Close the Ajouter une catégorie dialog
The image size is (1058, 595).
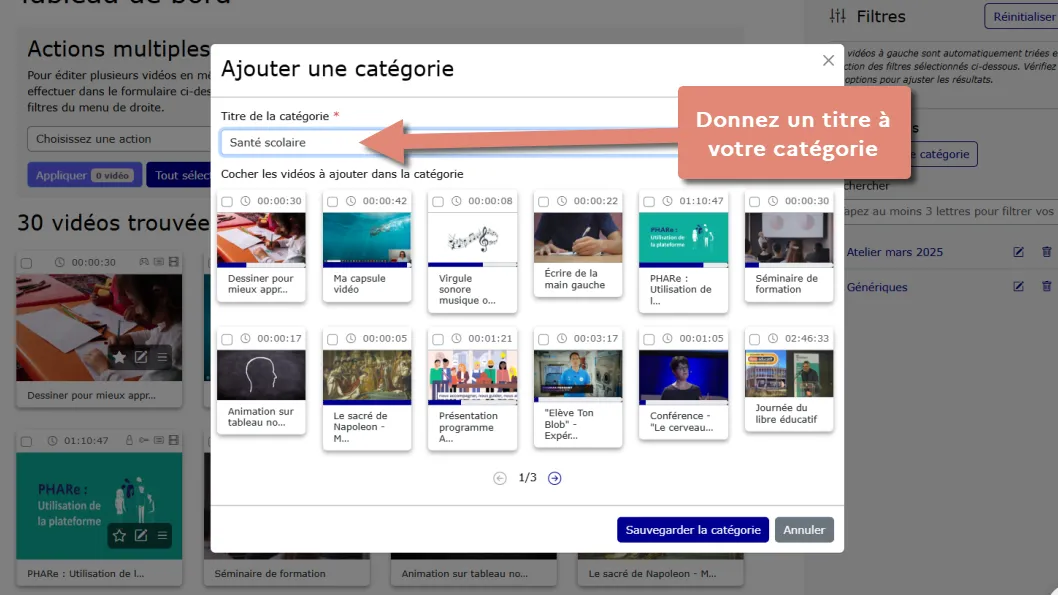pos(828,61)
